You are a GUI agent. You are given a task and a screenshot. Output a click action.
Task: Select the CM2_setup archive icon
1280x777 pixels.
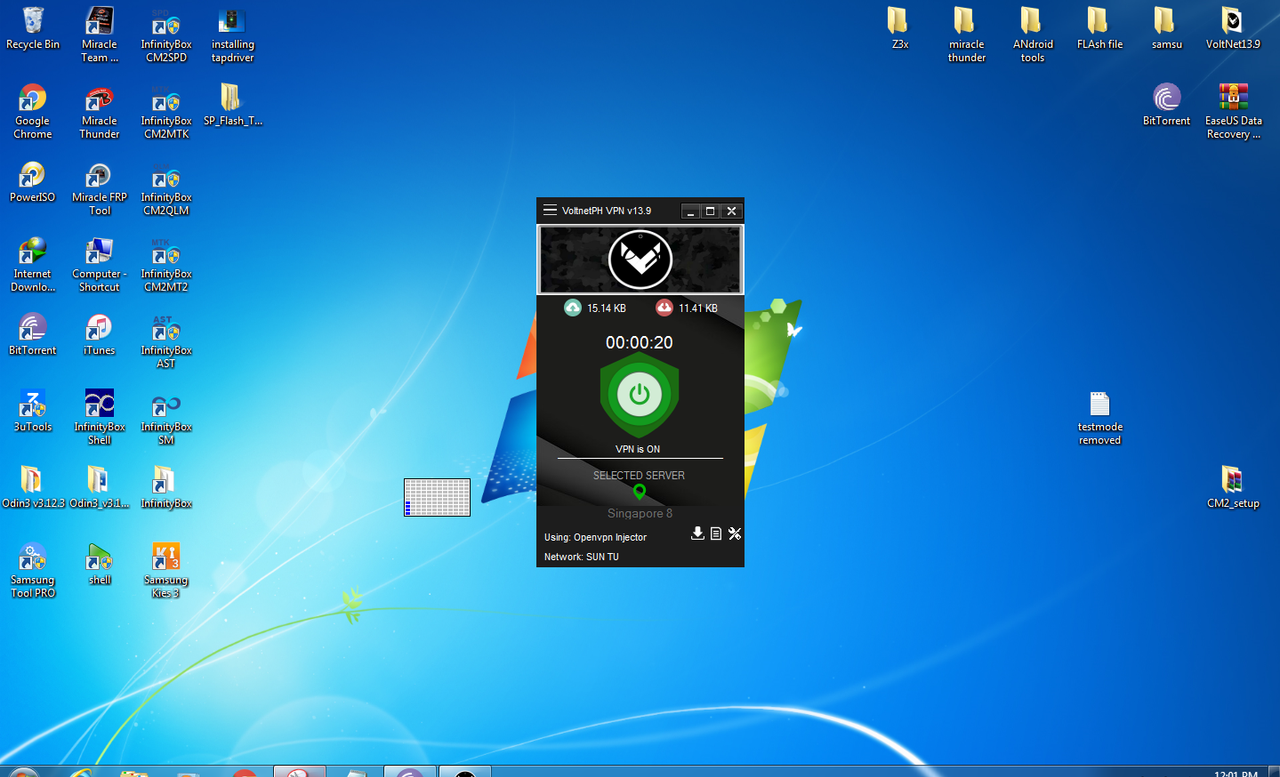(x=1232, y=487)
